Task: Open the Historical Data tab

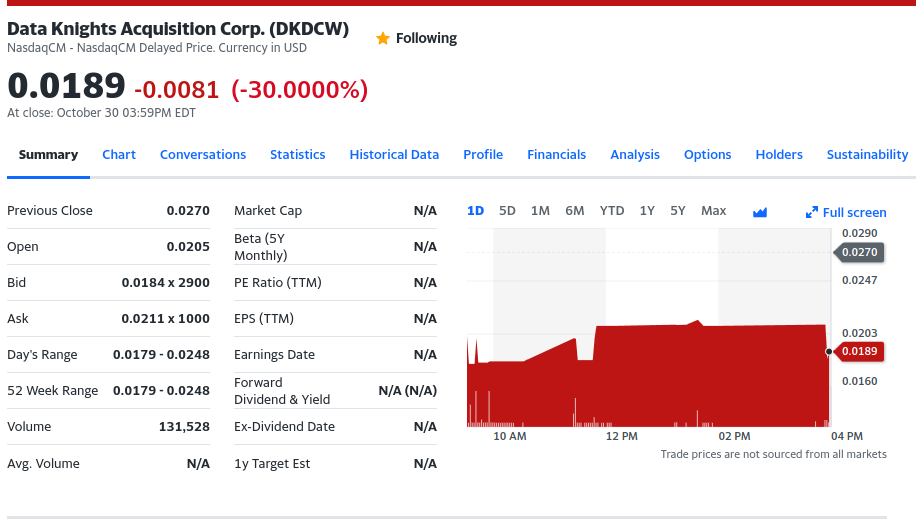Action: (394, 155)
